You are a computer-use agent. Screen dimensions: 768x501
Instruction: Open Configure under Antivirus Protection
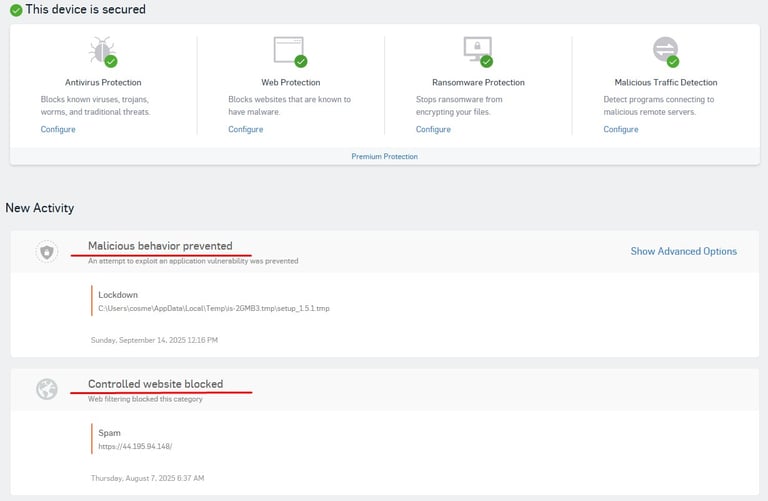point(58,129)
